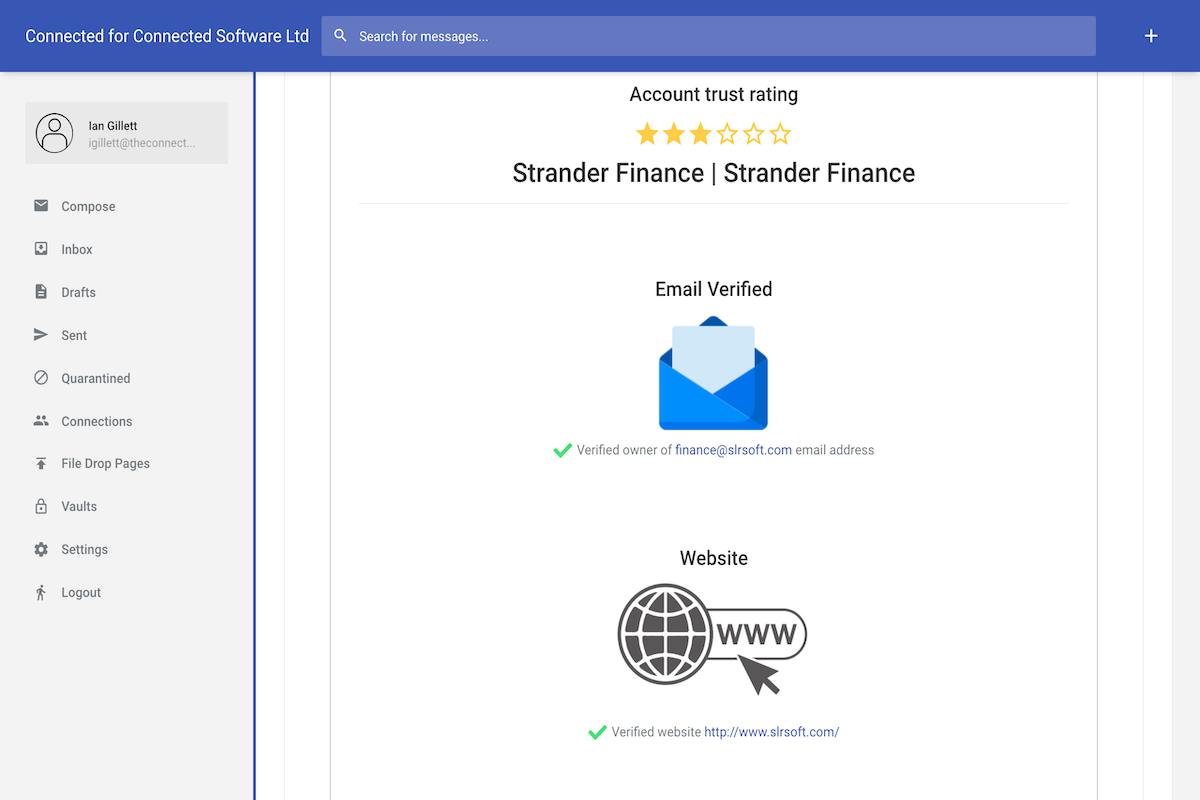1200x800 pixels.
Task: Click the third star in trust rating
Action: [700, 134]
